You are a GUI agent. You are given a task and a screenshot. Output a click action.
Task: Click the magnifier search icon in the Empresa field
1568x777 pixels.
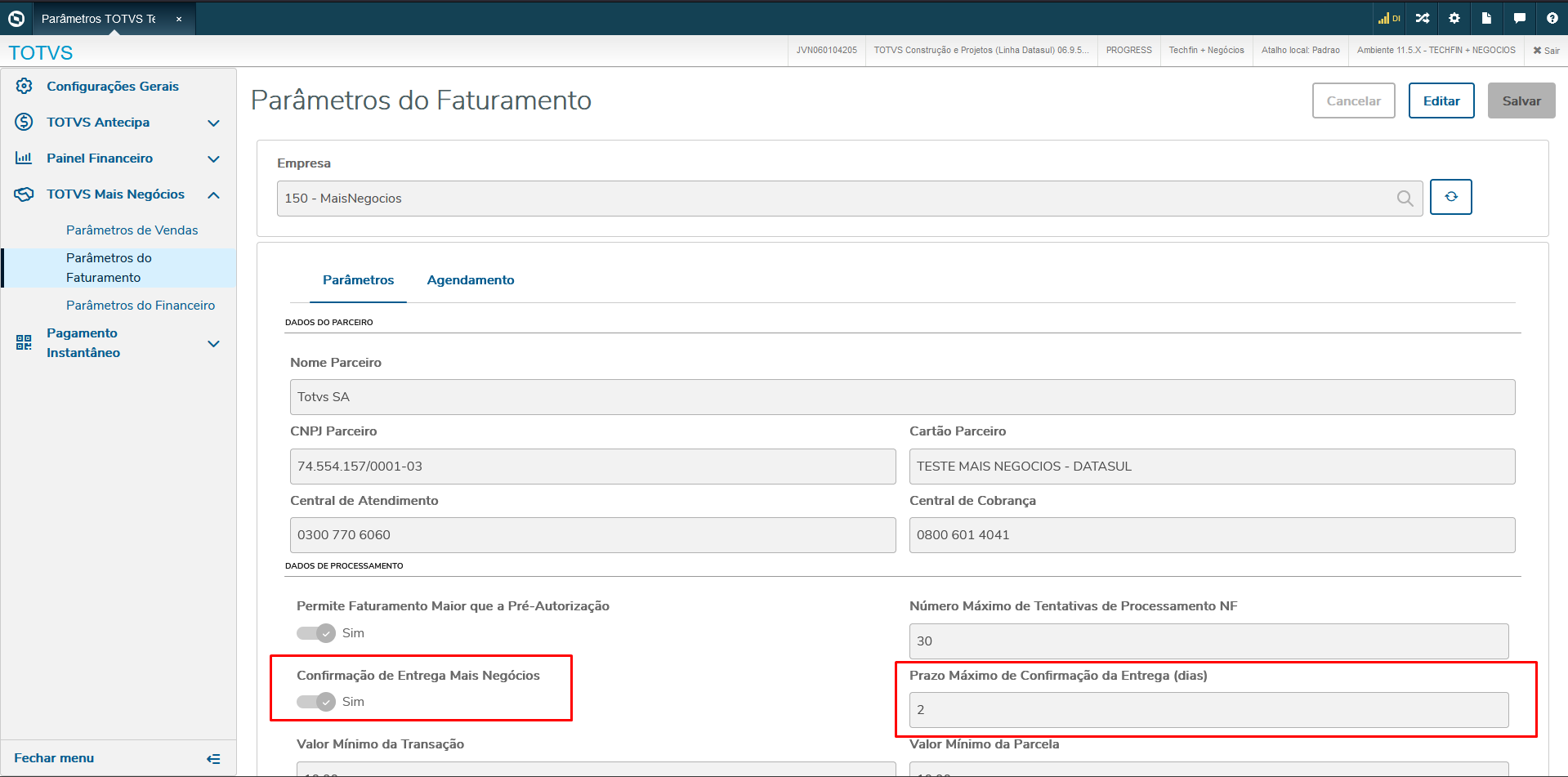coord(1405,199)
